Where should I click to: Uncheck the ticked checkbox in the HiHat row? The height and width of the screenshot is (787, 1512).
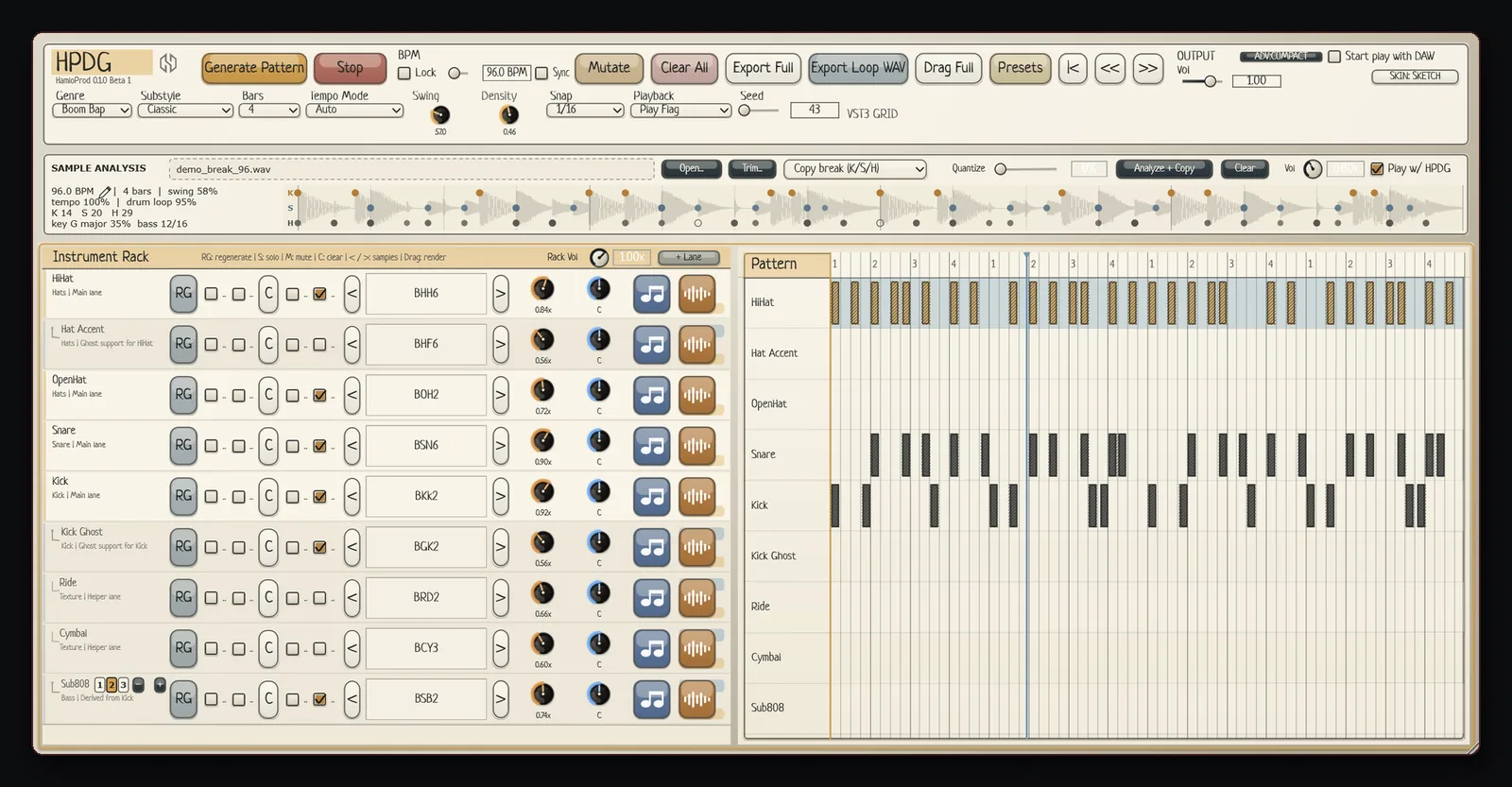pos(319,294)
